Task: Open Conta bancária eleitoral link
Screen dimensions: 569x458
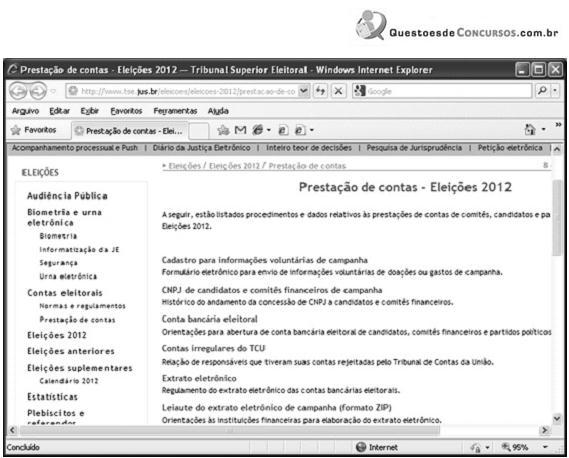Action: (209, 319)
